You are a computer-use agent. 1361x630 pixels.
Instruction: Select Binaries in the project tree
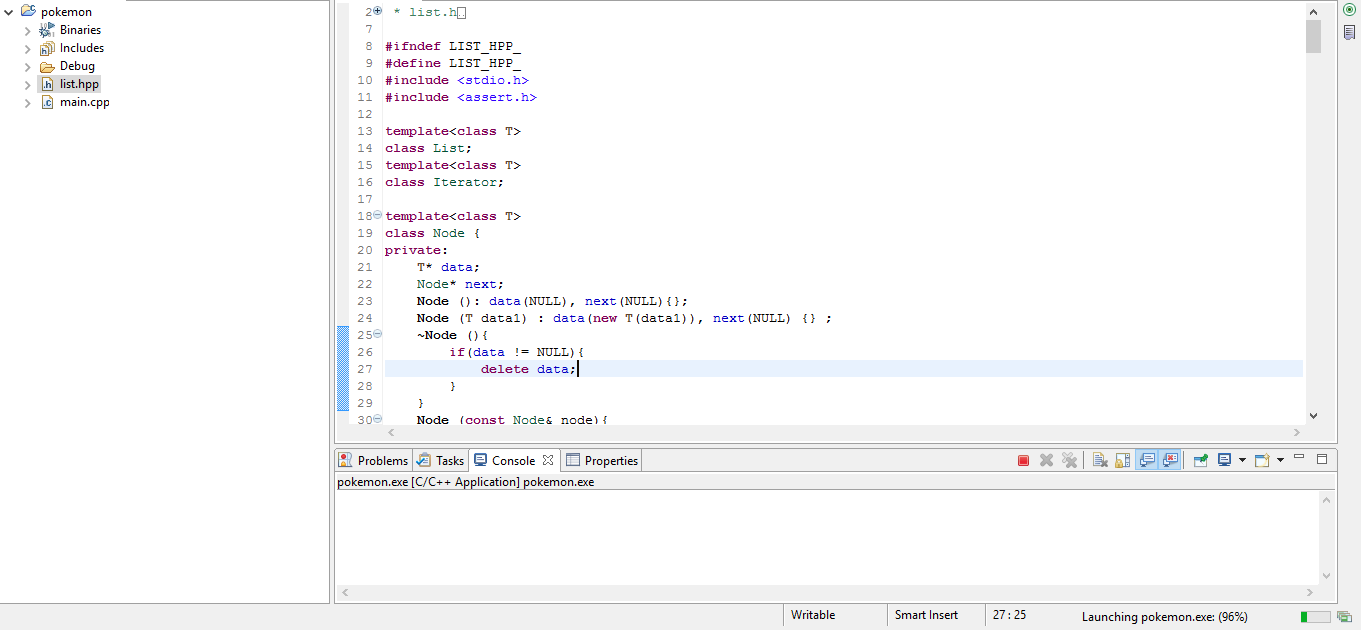(80, 30)
